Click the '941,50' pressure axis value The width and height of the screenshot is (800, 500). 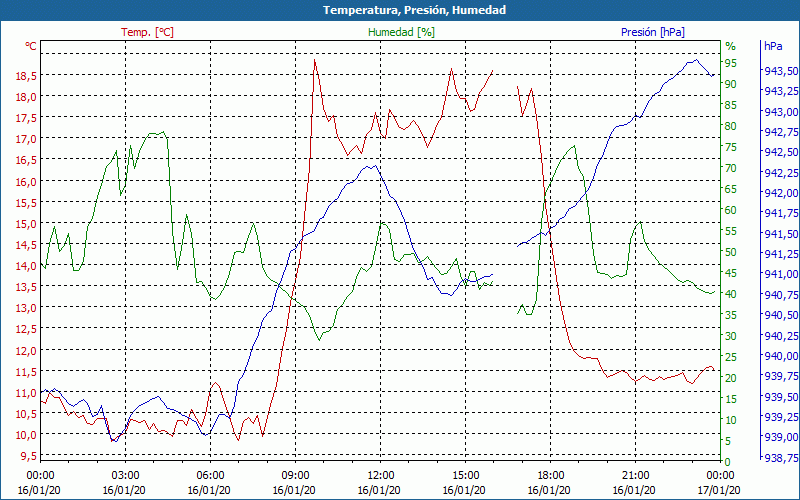coord(781,234)
